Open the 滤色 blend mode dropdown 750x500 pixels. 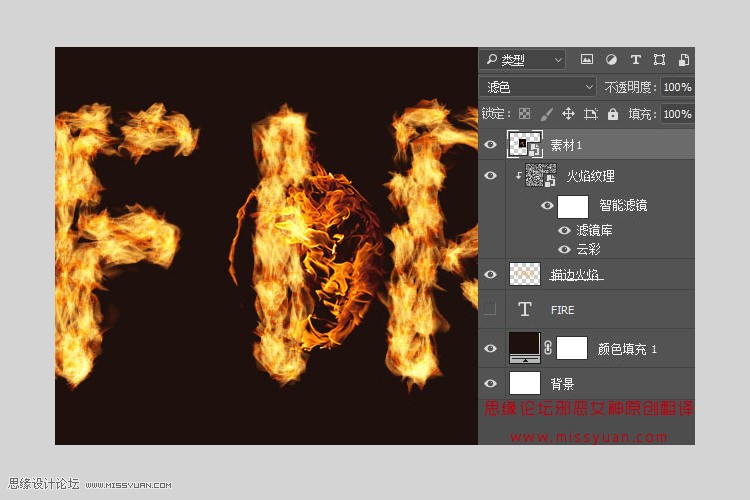pos(538,87)
